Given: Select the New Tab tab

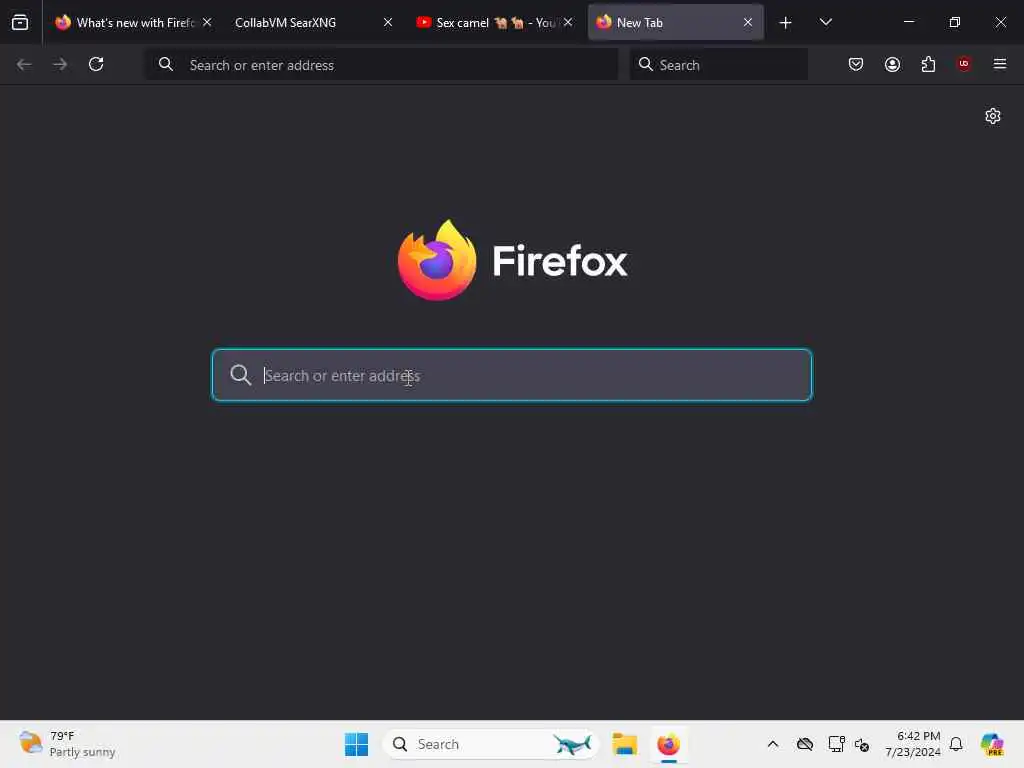Looking at the screenshot, I should [x=675, y=23].
